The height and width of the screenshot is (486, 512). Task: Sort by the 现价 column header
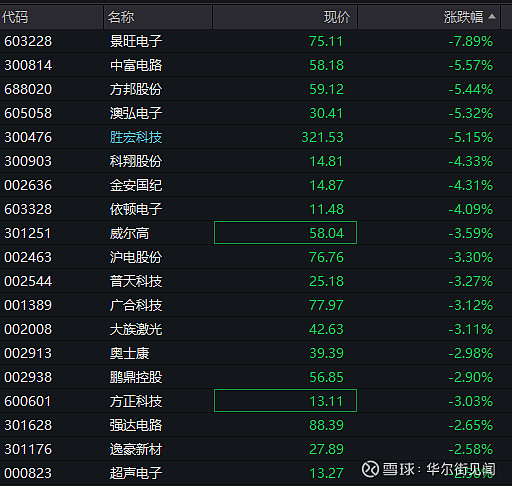285,17
